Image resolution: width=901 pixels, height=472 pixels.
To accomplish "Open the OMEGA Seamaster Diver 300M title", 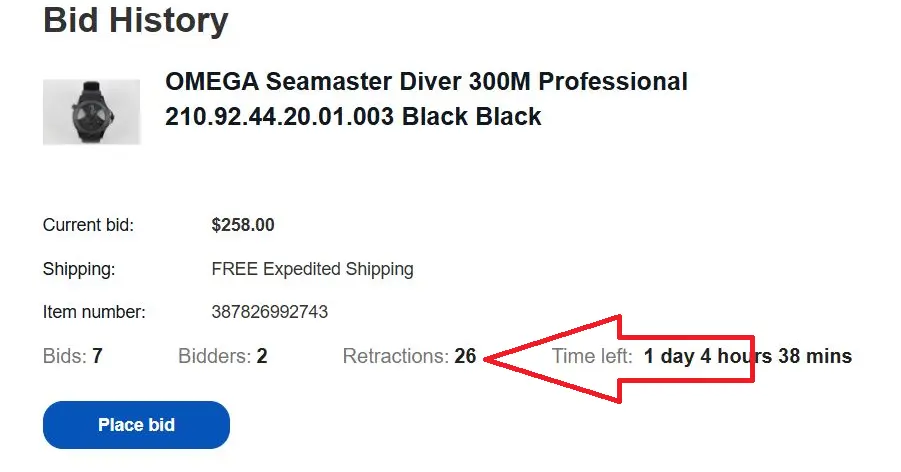I will coord(426,82).
